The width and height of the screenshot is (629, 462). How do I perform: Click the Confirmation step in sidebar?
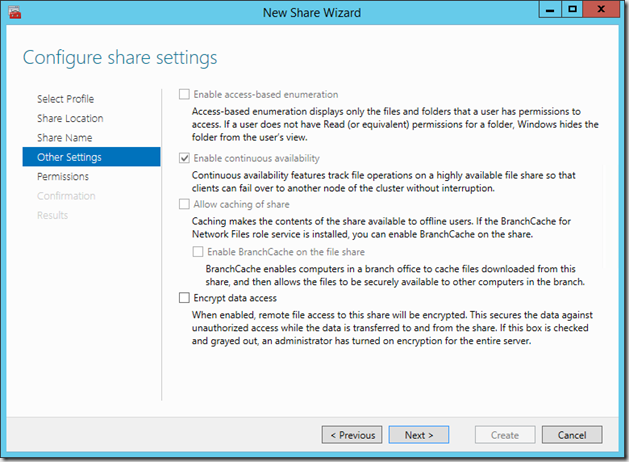point(66,196)
